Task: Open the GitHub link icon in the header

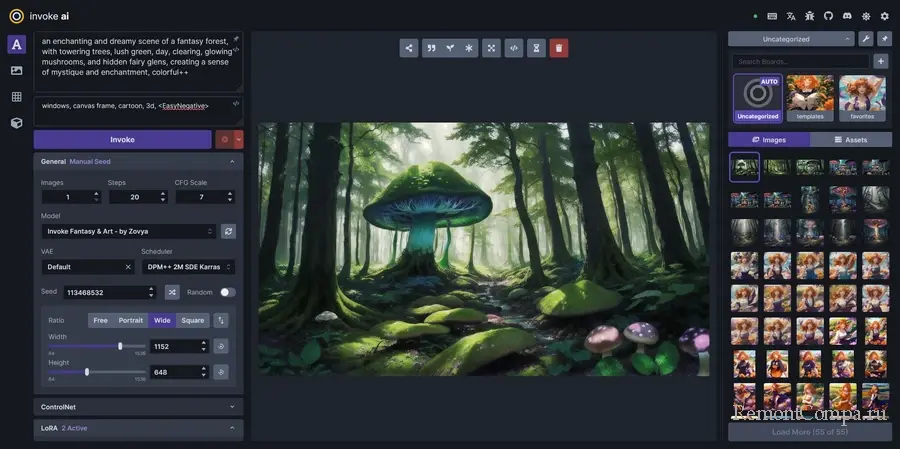Action: tap(828, 16)
